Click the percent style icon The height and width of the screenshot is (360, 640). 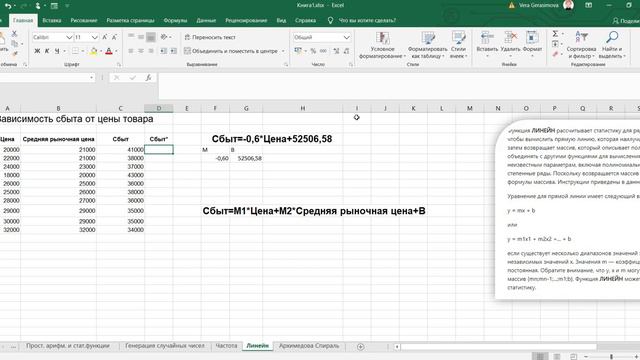point(313,51)
